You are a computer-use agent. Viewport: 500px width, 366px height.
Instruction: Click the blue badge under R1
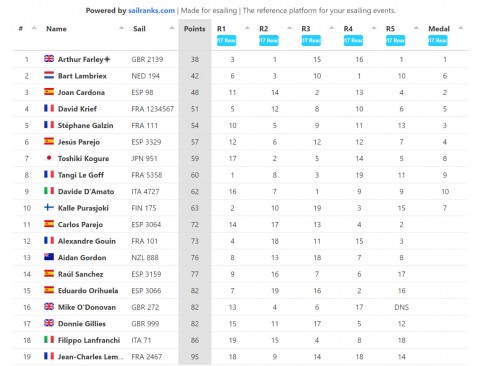[x=226, y=41]
